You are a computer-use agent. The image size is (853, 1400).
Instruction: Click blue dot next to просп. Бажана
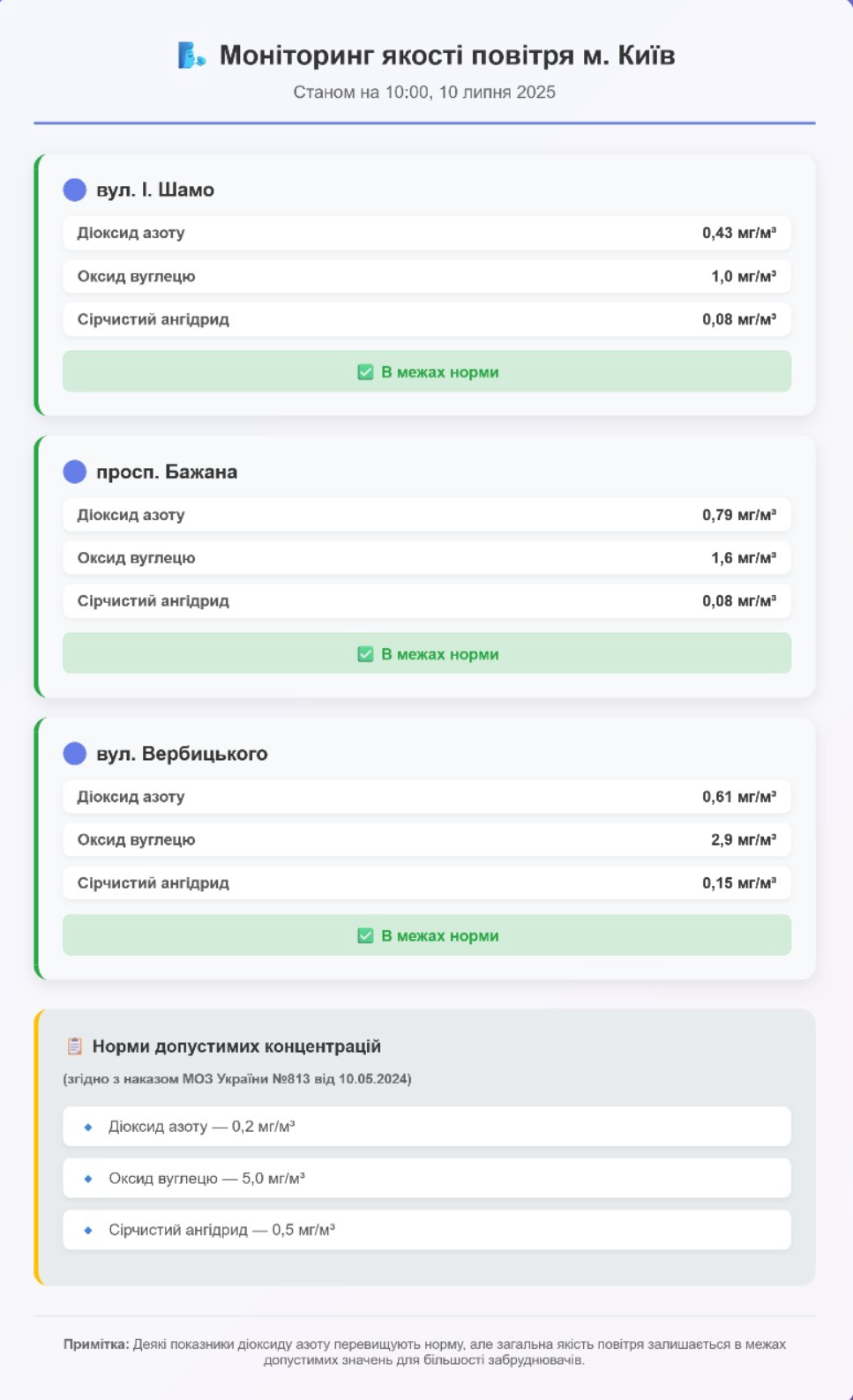pos(75,472)
